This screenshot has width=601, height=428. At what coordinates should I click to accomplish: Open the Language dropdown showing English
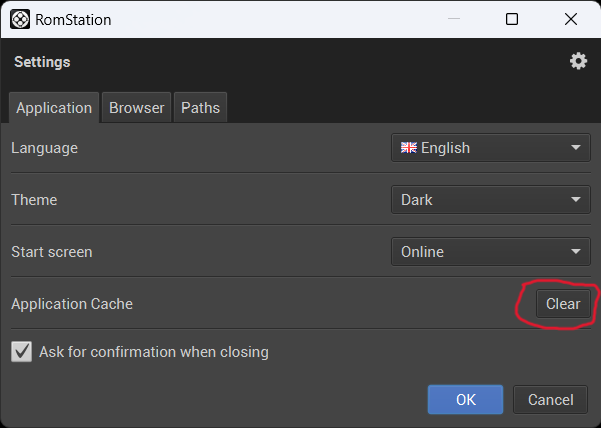(x=491, y=148)
